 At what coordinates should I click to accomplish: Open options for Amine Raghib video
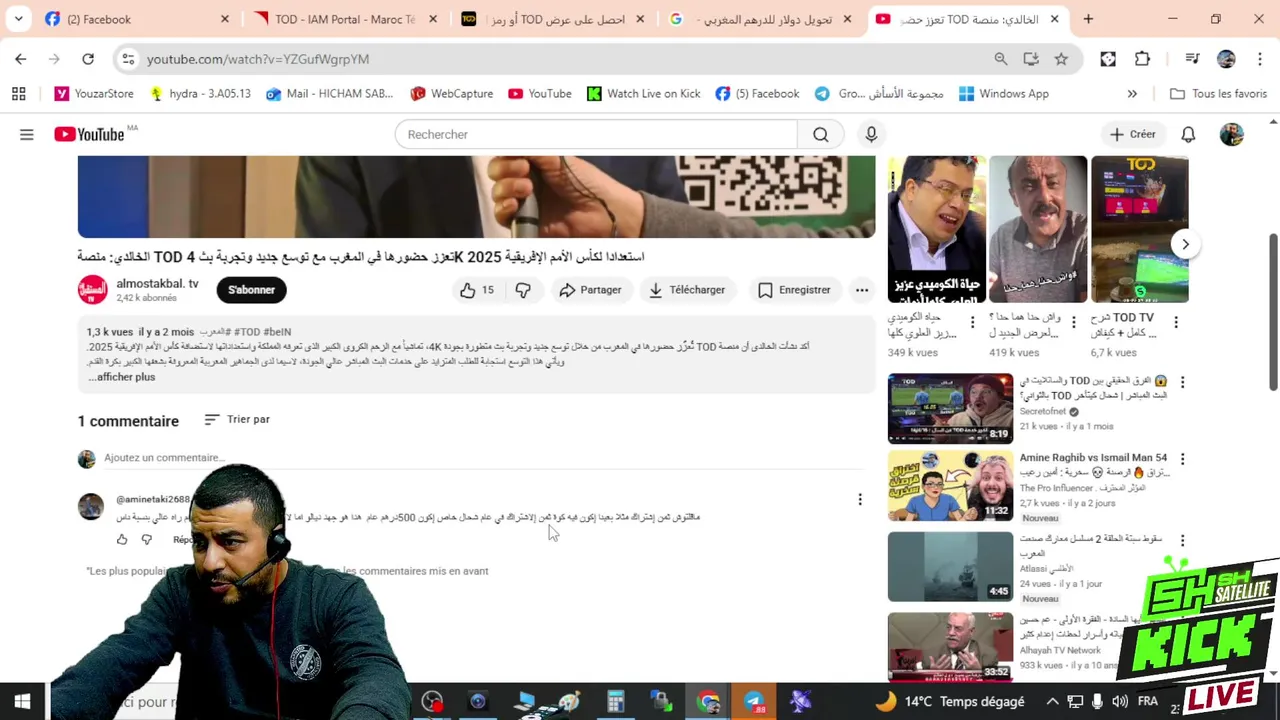tap(1182, 459)
